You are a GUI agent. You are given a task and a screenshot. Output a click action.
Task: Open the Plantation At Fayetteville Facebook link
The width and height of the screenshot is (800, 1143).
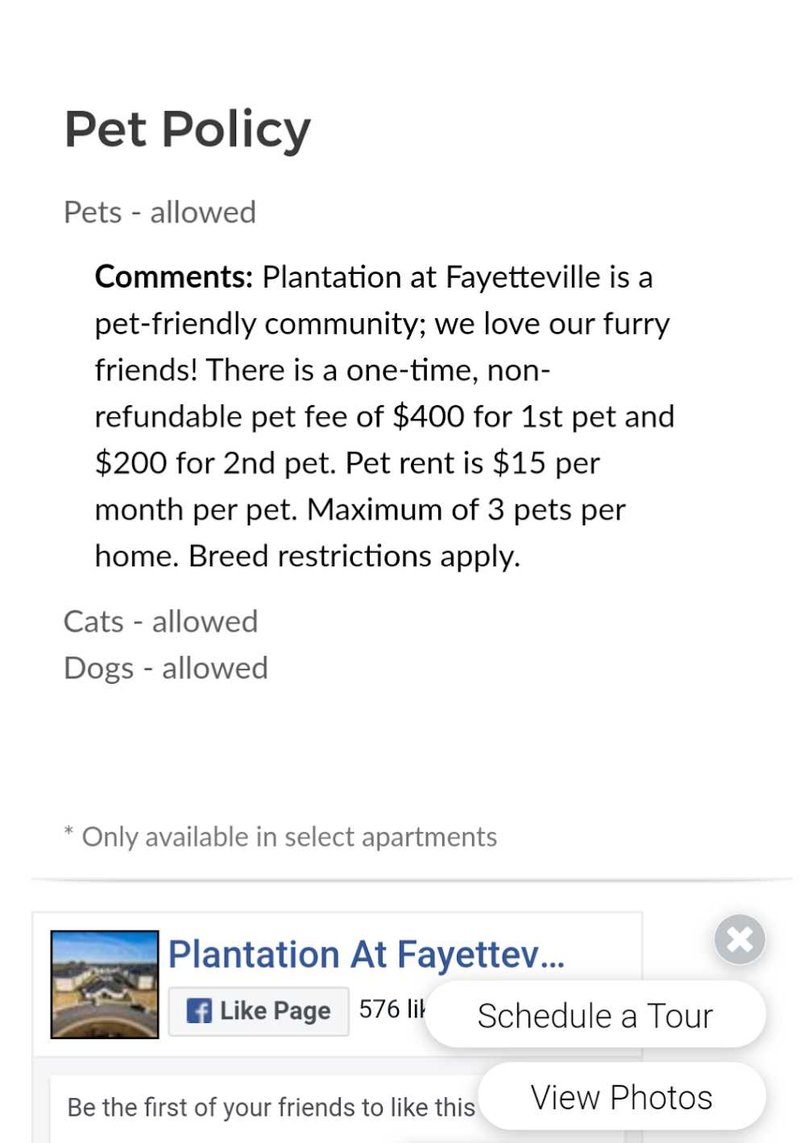click(x=366, y=955)
